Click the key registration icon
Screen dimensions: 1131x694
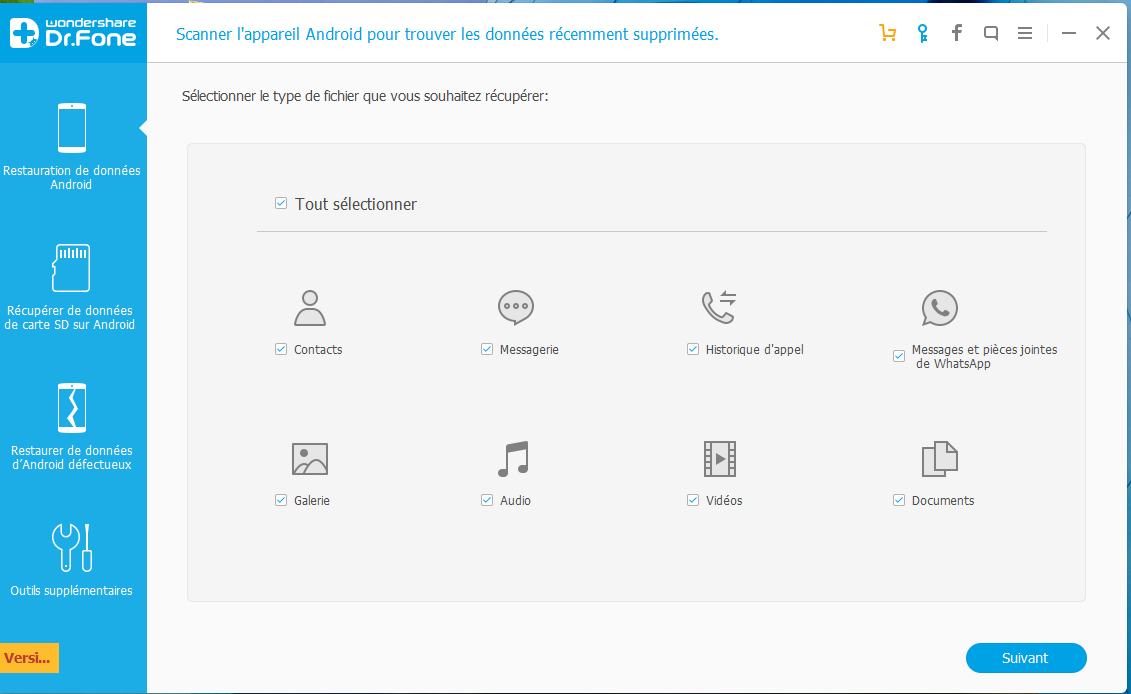pos(922,33)
